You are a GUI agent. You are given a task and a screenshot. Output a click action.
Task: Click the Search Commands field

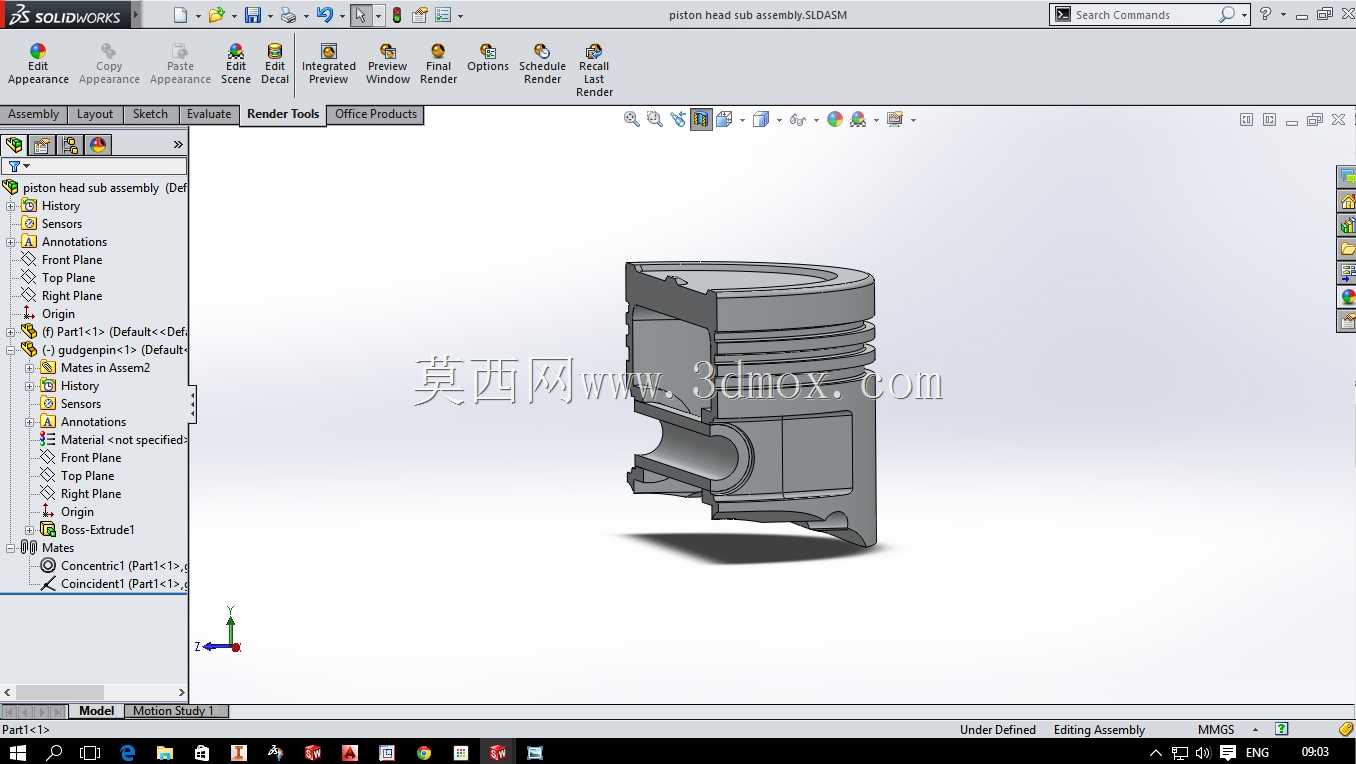coord(1150,15)
